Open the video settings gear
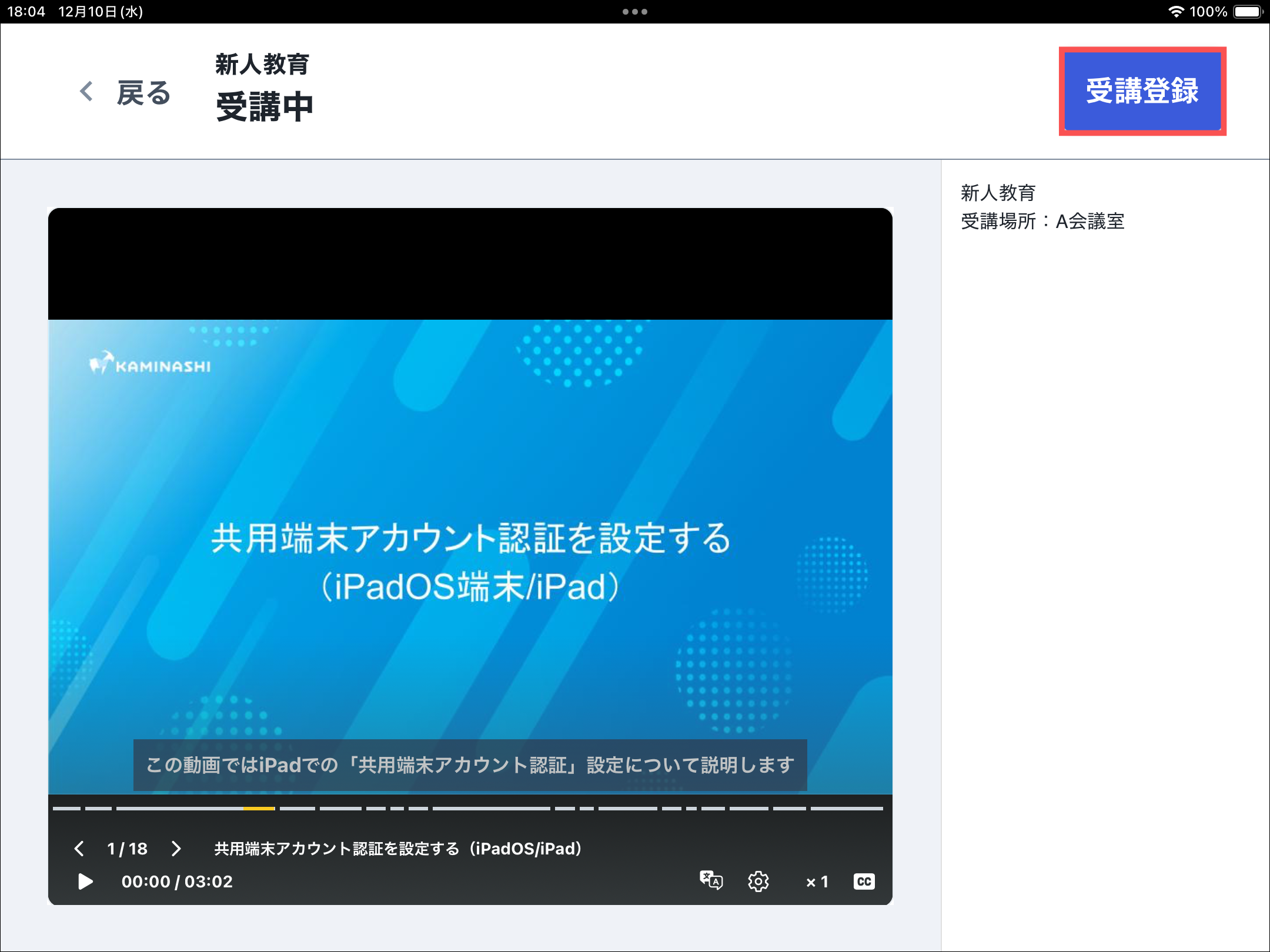Screen dimensions: 1270x952 758,881
